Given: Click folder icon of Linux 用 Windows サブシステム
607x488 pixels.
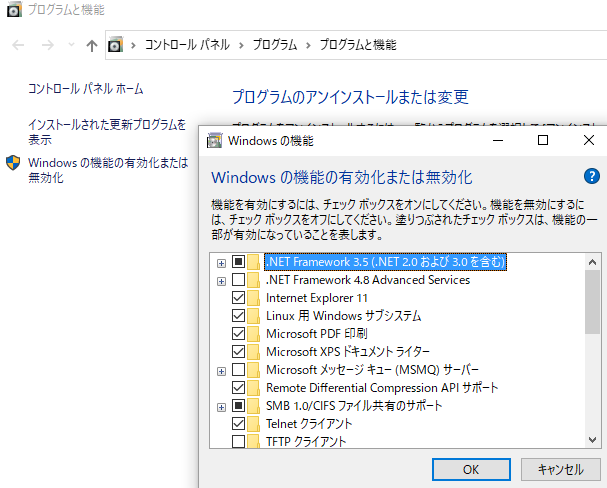Looking at the screenshot, I should pyautogui.click(x=254, y=316).
